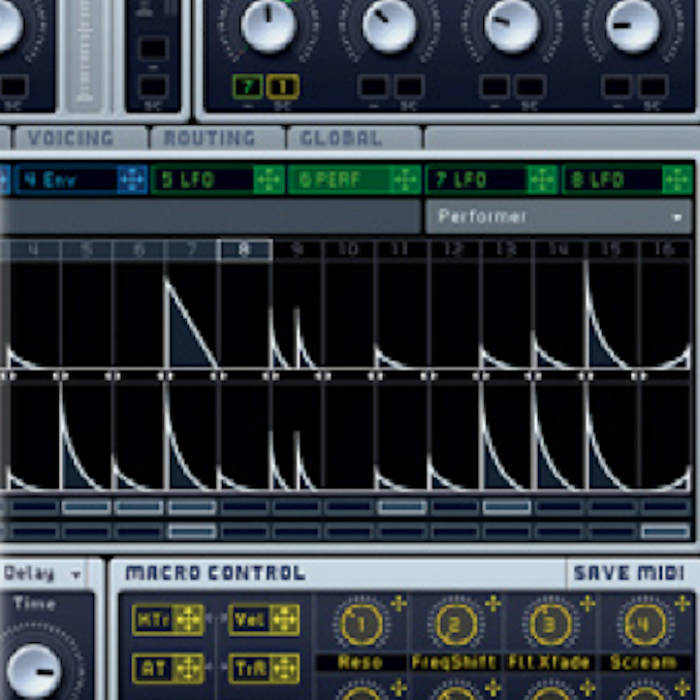Toggle the upper-row switch below step 7
700x700 pixels.
click(x=191, y=507)
